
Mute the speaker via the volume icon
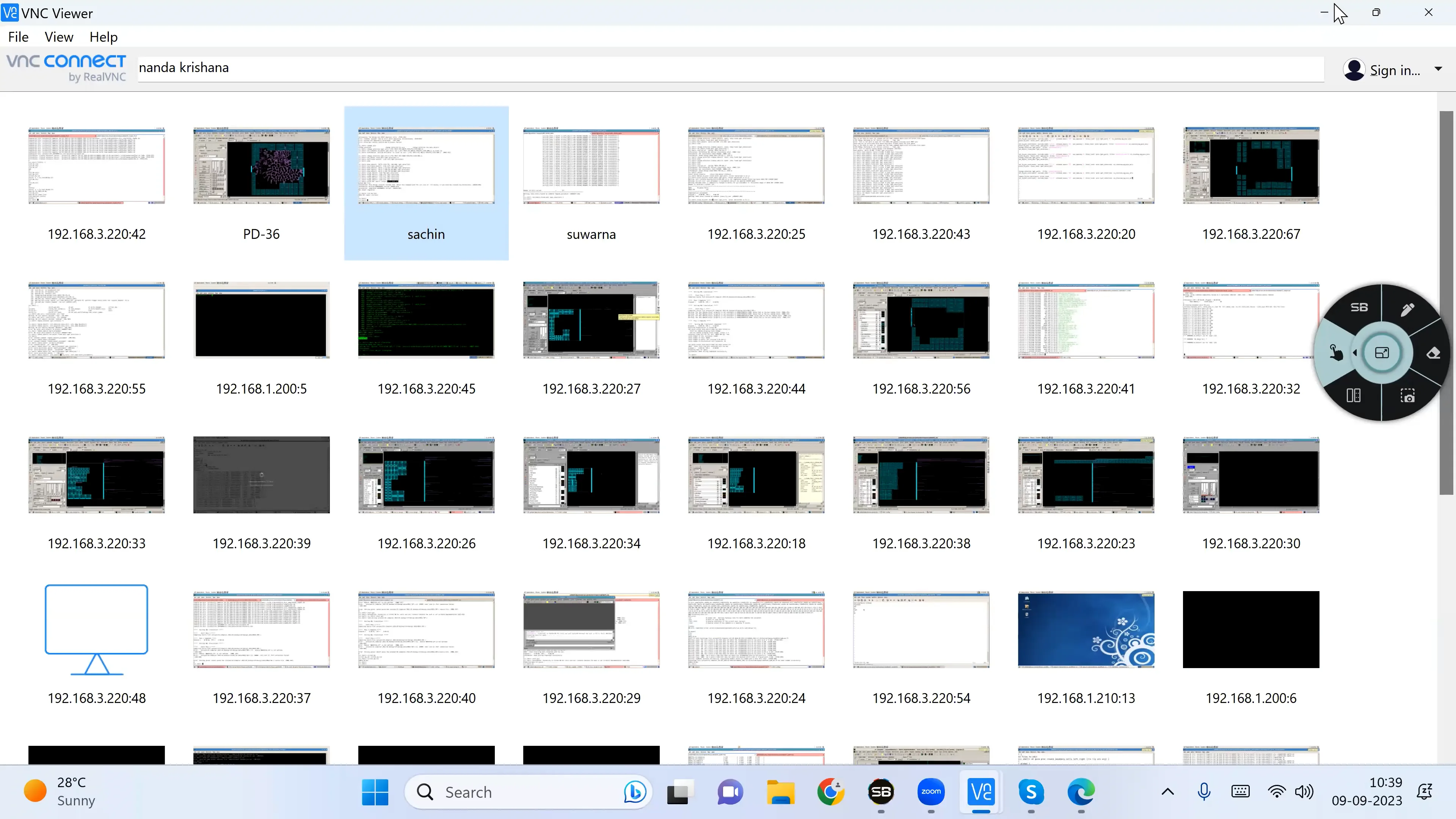point(1304,792)
